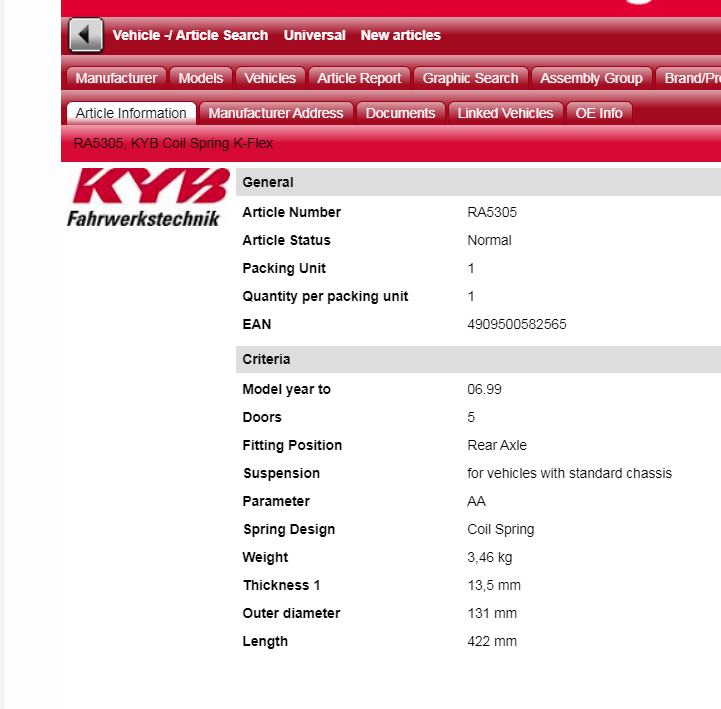721x709 pixels.
Task: Click the Thickness 1 value 13,5 mm
Action: (x=494, y=586)
